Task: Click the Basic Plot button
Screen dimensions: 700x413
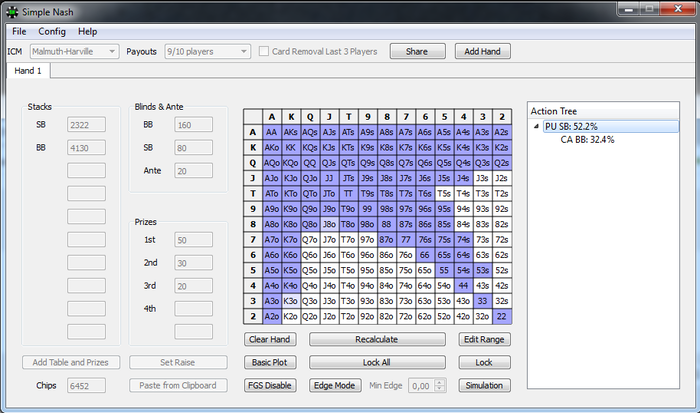Action: 270,362
